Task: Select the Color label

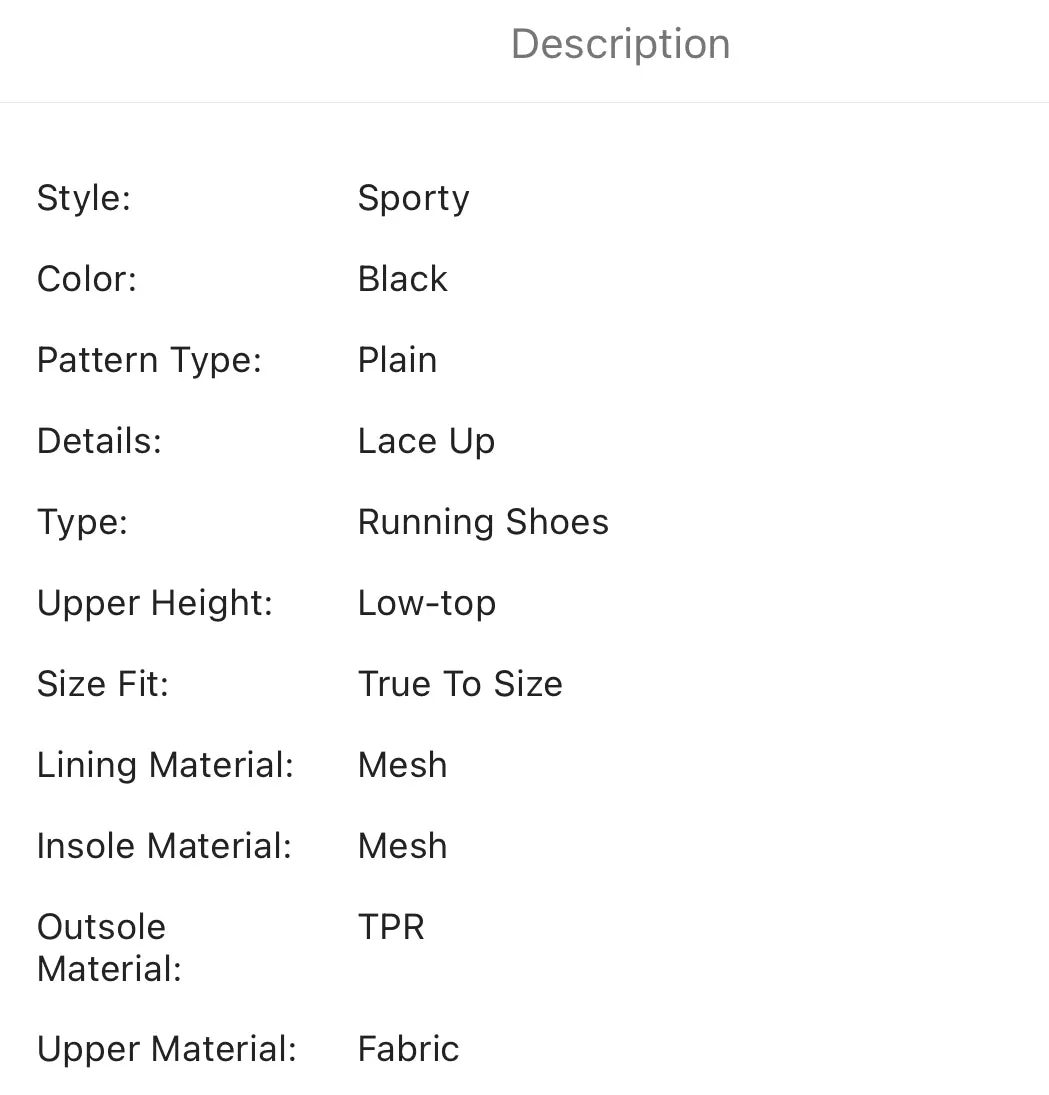Action: tap(87, 279)
